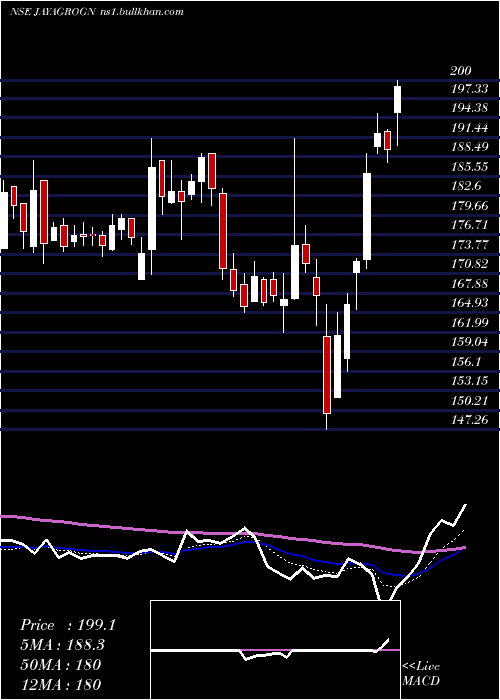The image size is (500, 700).
Task: Click the latest white candlestick near 197
Action: [397, 99]
